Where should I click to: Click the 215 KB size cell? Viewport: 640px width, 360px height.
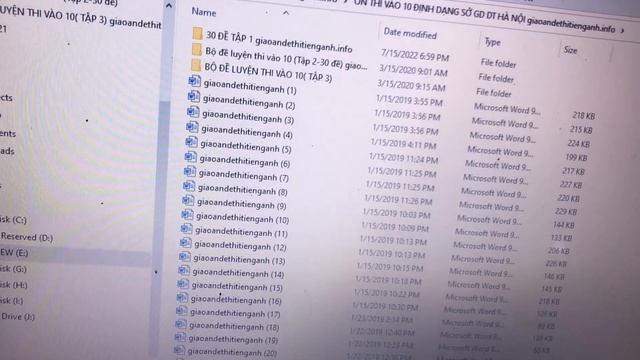pyautogui.click(x=581, y=130)
